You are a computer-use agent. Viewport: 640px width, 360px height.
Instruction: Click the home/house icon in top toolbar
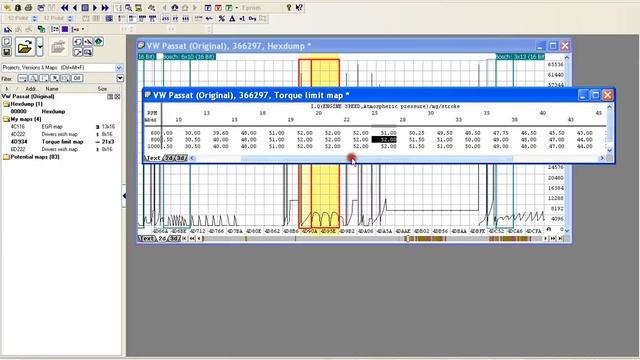click(175, 7)
